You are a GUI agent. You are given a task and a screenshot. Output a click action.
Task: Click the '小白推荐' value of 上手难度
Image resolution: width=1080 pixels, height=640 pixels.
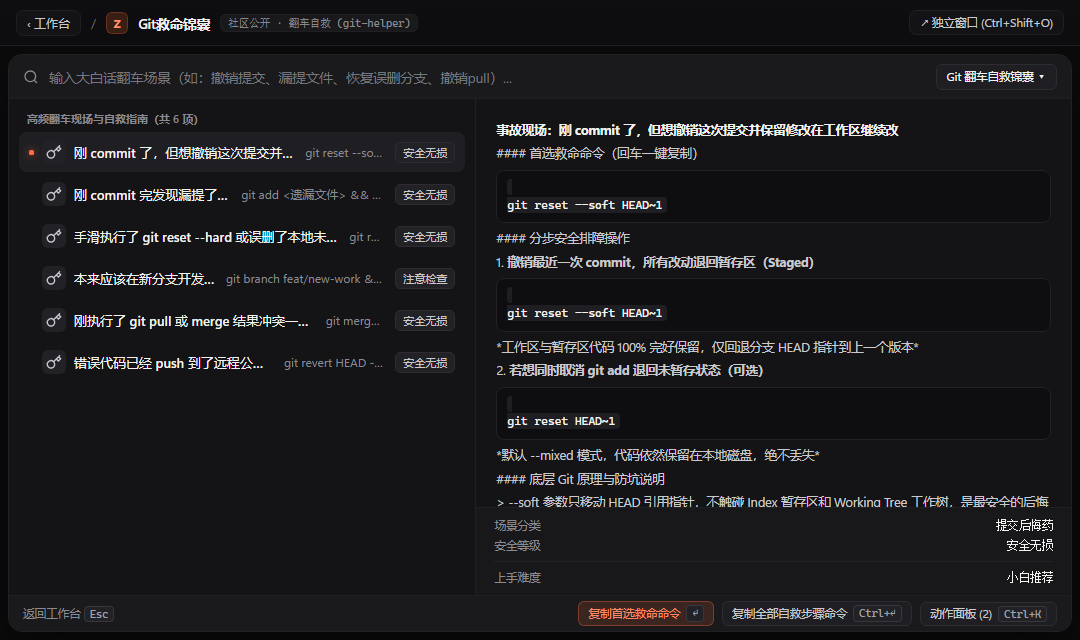pos(1030,577)
